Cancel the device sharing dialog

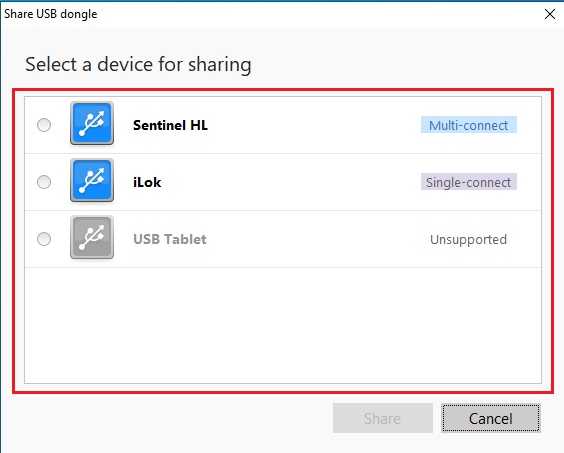(491, 418)
